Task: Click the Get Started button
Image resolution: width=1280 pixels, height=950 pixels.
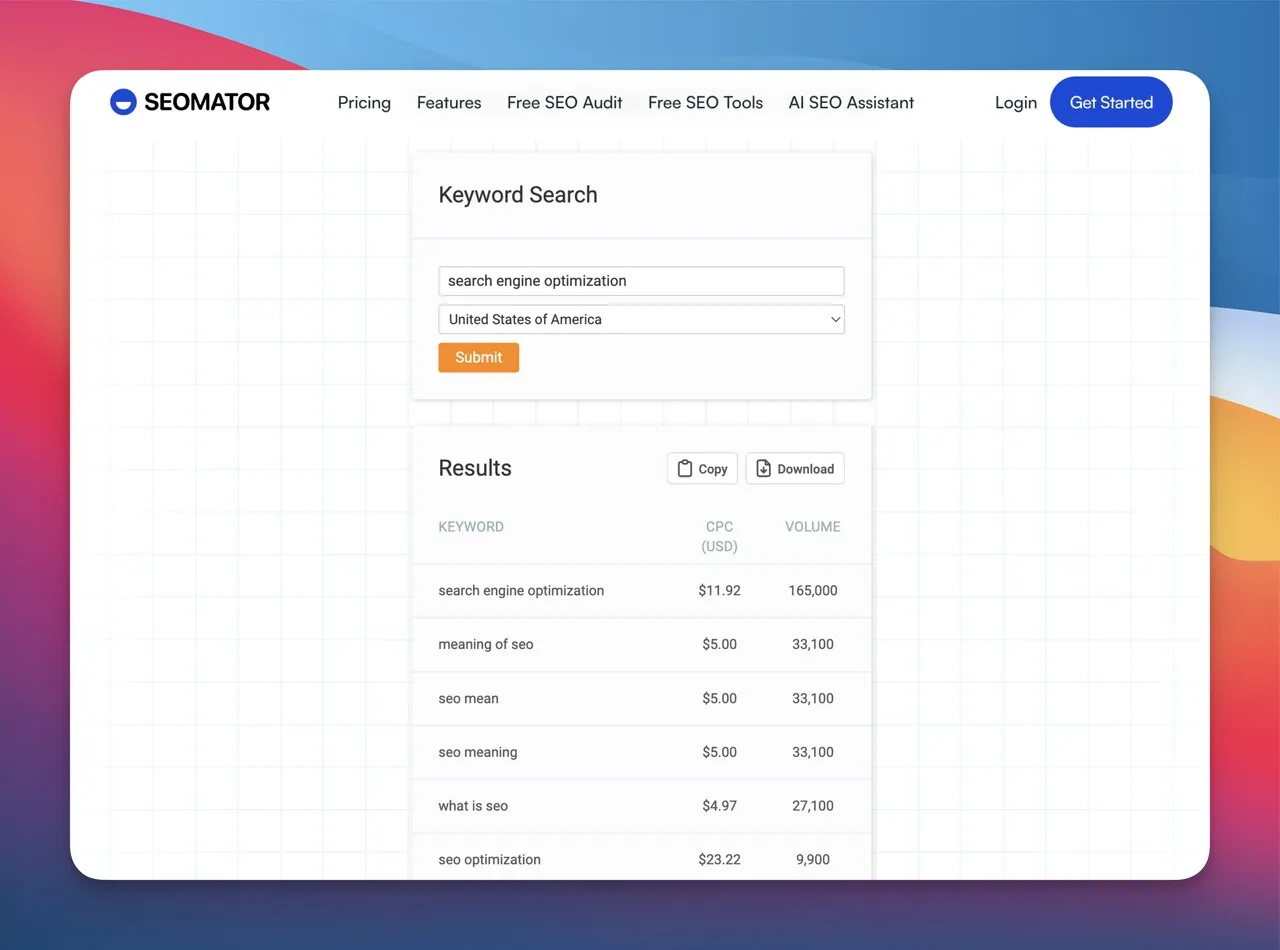Action: (x=1111, y=102)
